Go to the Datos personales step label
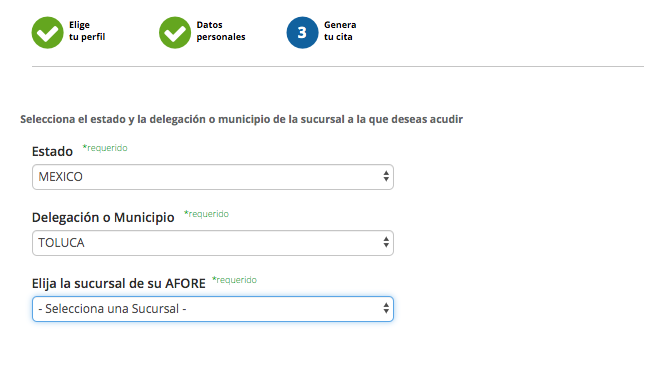The height and width of the screenshot is (381, 651). coord(220,31)
